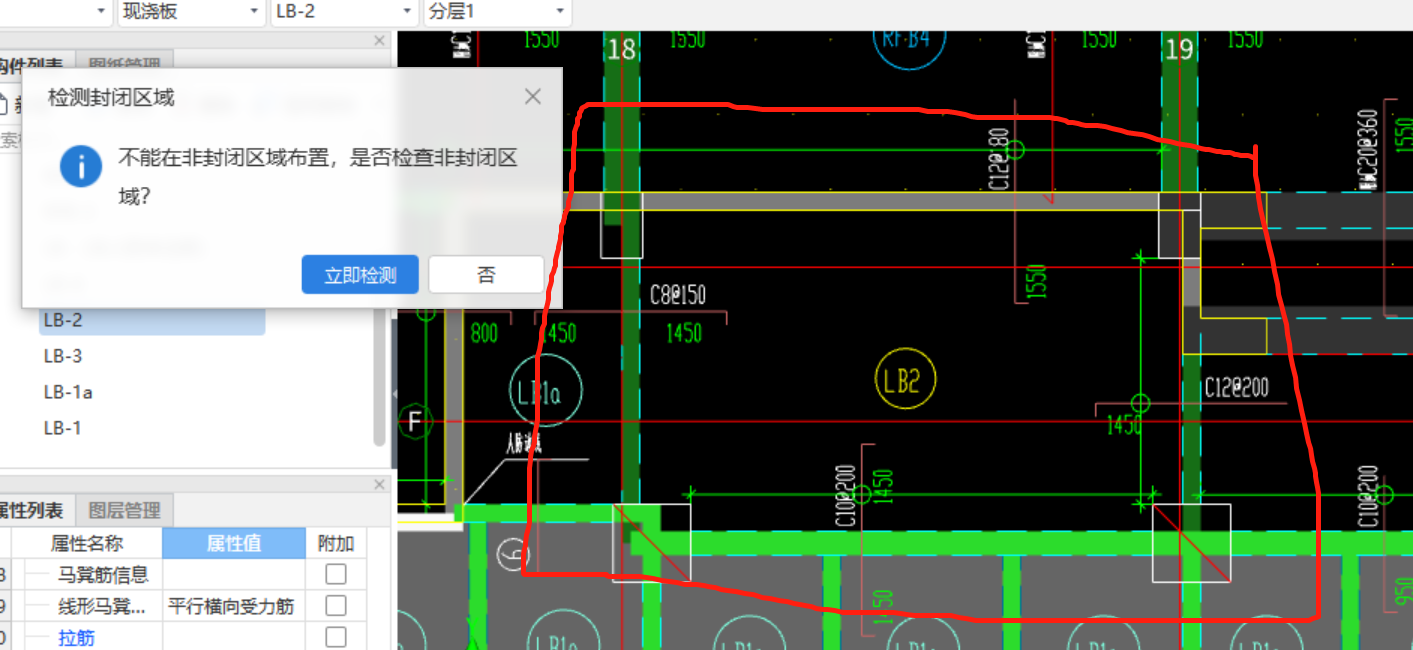
Task: Tick the 附加 checkbox for 马凳筋信息
Action: [336, 574]
